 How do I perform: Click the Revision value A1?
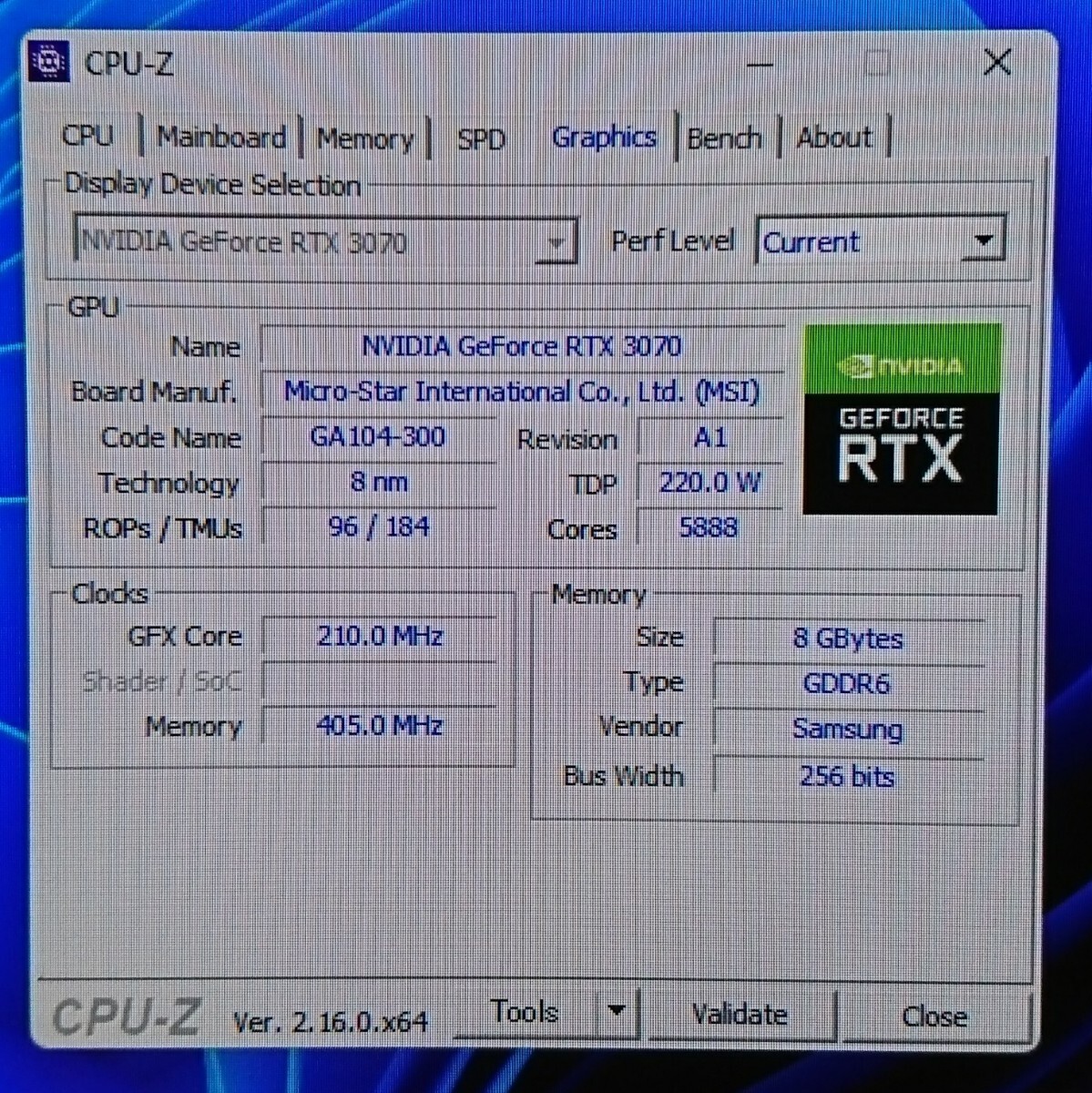coord(710,437)
